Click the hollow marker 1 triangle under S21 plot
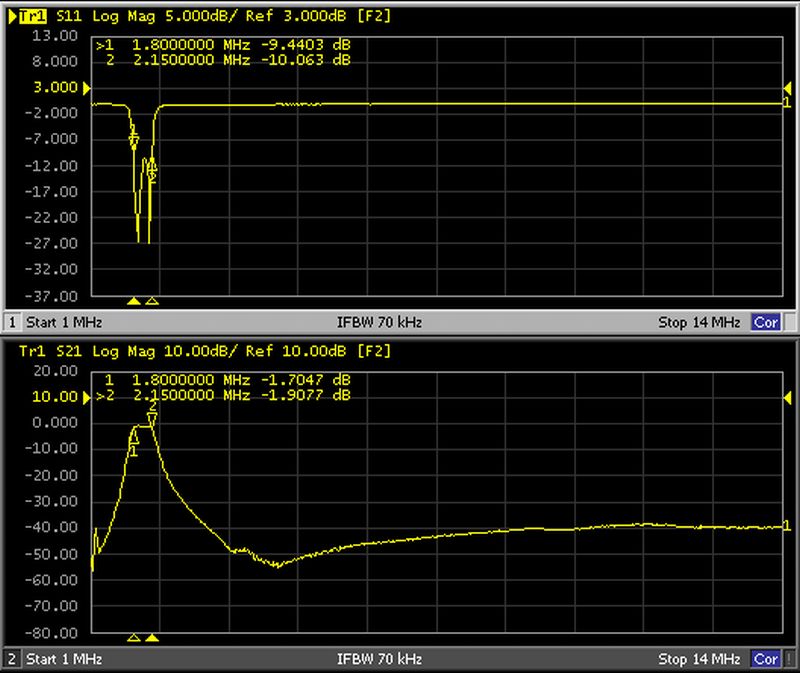The image size is (800, 673). pyautogui.click(x=133, y=637)
